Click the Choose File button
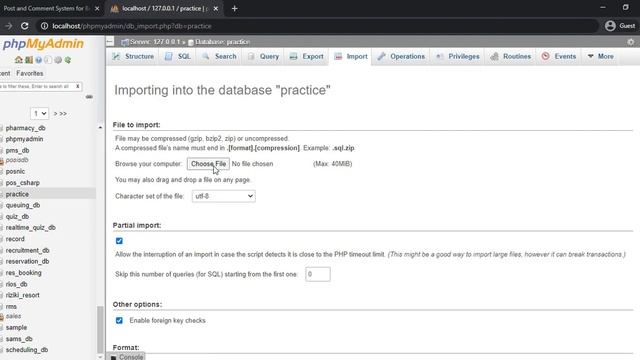Viewport: 640px width, 360px height. click(208, 164)
